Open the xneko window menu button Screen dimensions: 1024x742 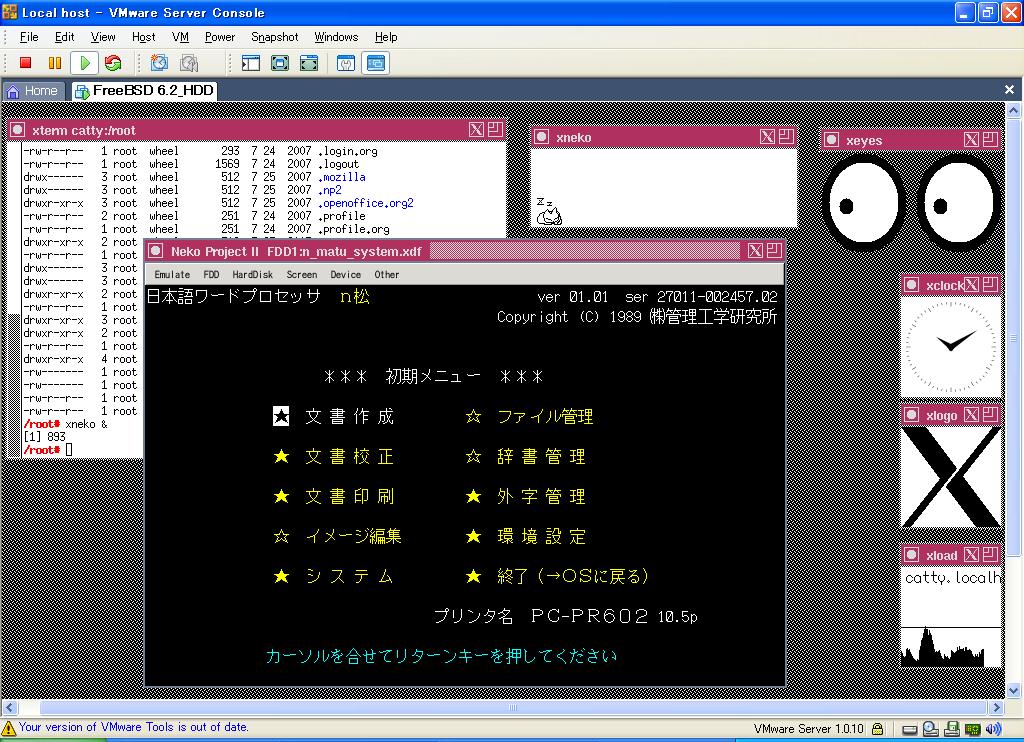click(x=541, y=137)
